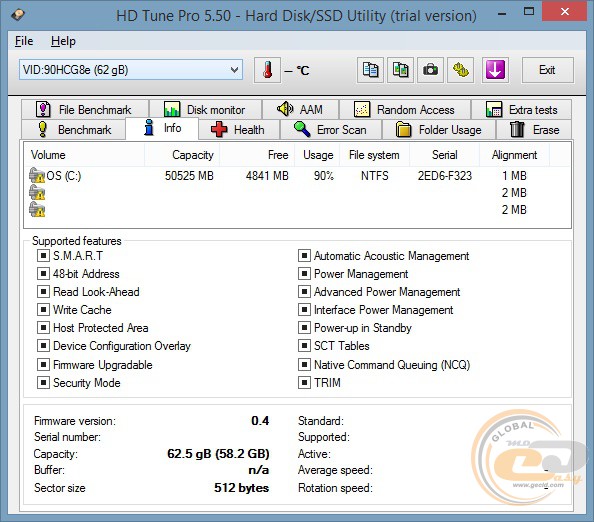
Task: Toggle the Read Look-Ahead checkbox
Action: [43, 292]
